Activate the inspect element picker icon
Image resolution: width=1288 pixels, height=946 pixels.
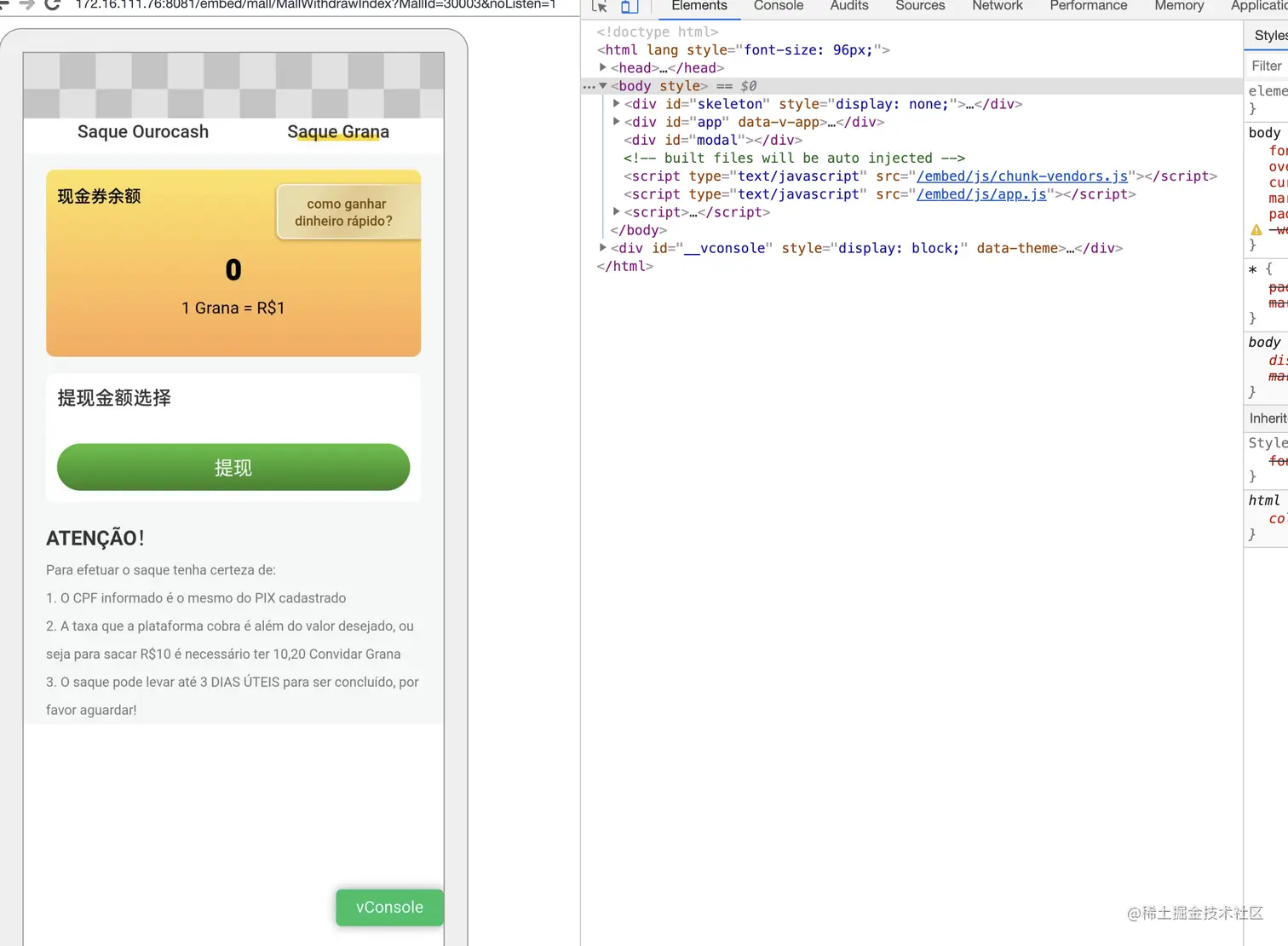pyautogui.click(x=600, y=6)
